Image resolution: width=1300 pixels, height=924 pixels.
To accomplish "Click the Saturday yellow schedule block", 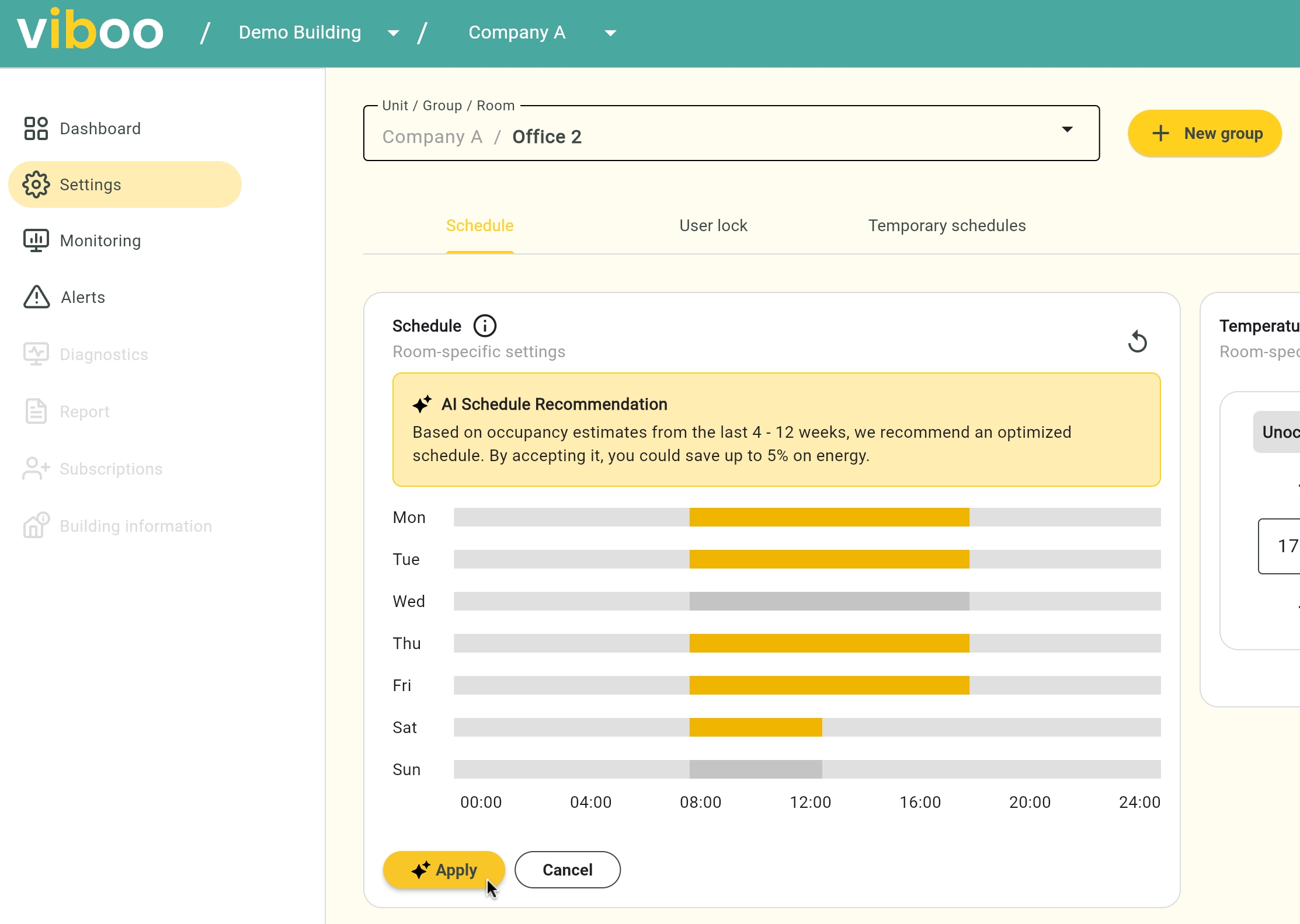I will 755,727.
